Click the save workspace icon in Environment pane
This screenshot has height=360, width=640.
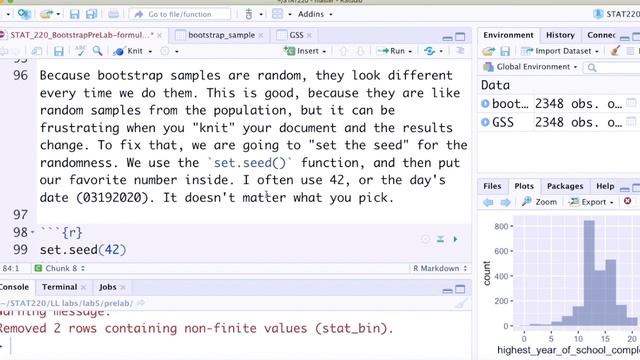point(505,51)
